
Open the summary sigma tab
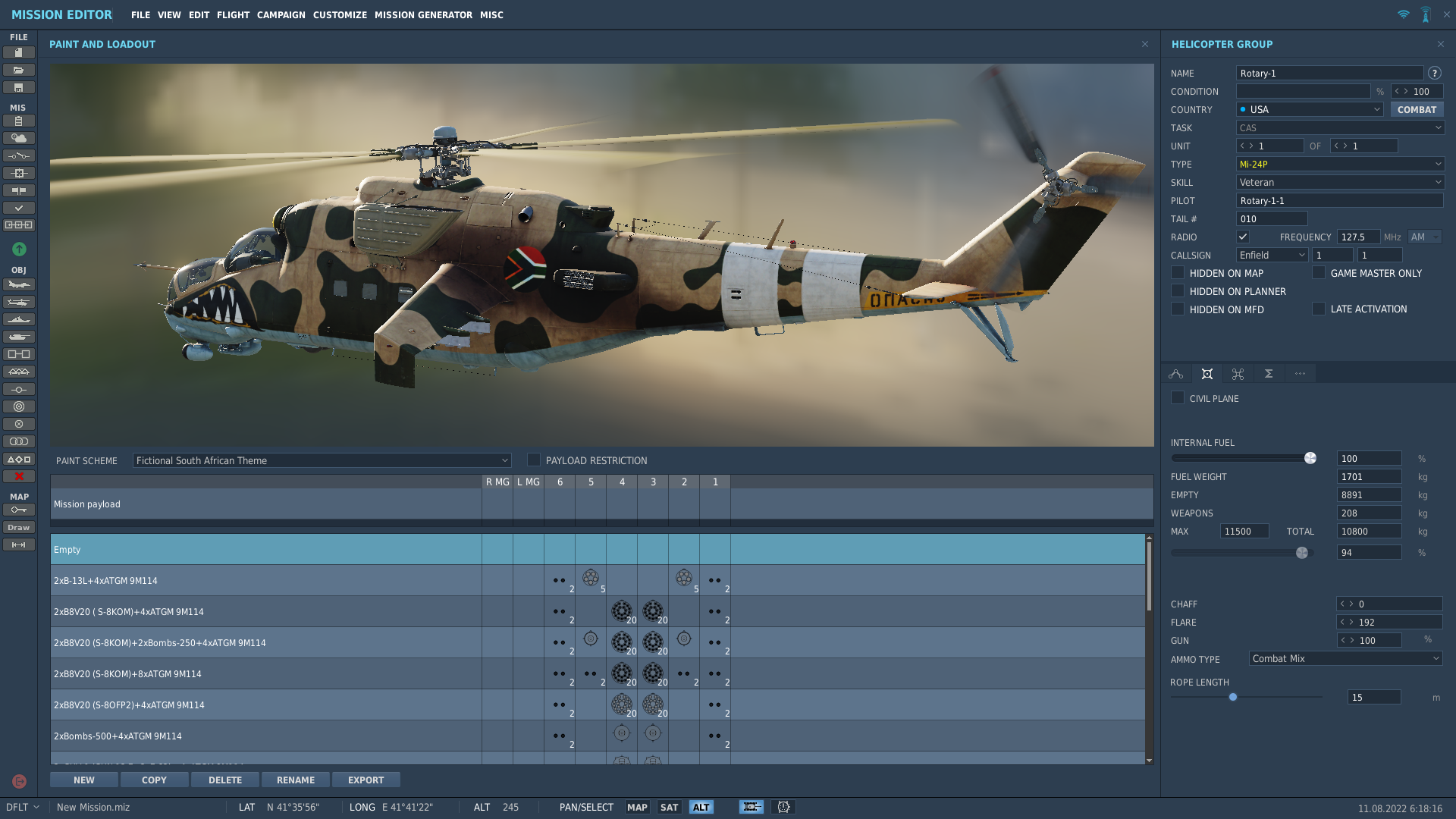coord(1269,374)
